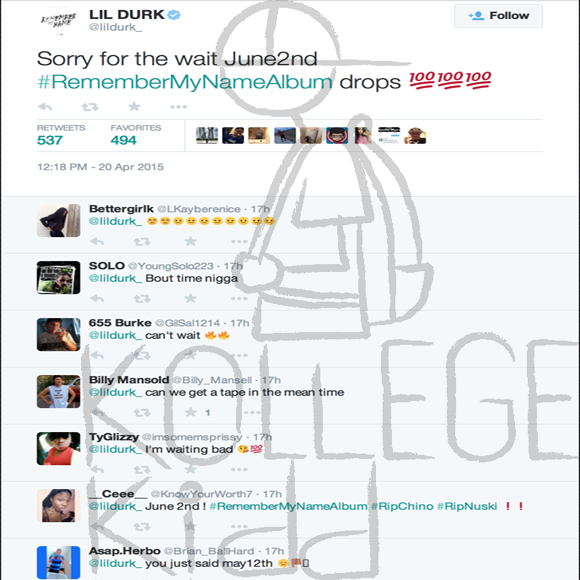This screenshot has height=580, width=580.
Task: Open the #RipNuski hashtag
Action: [x=467, y=506]
